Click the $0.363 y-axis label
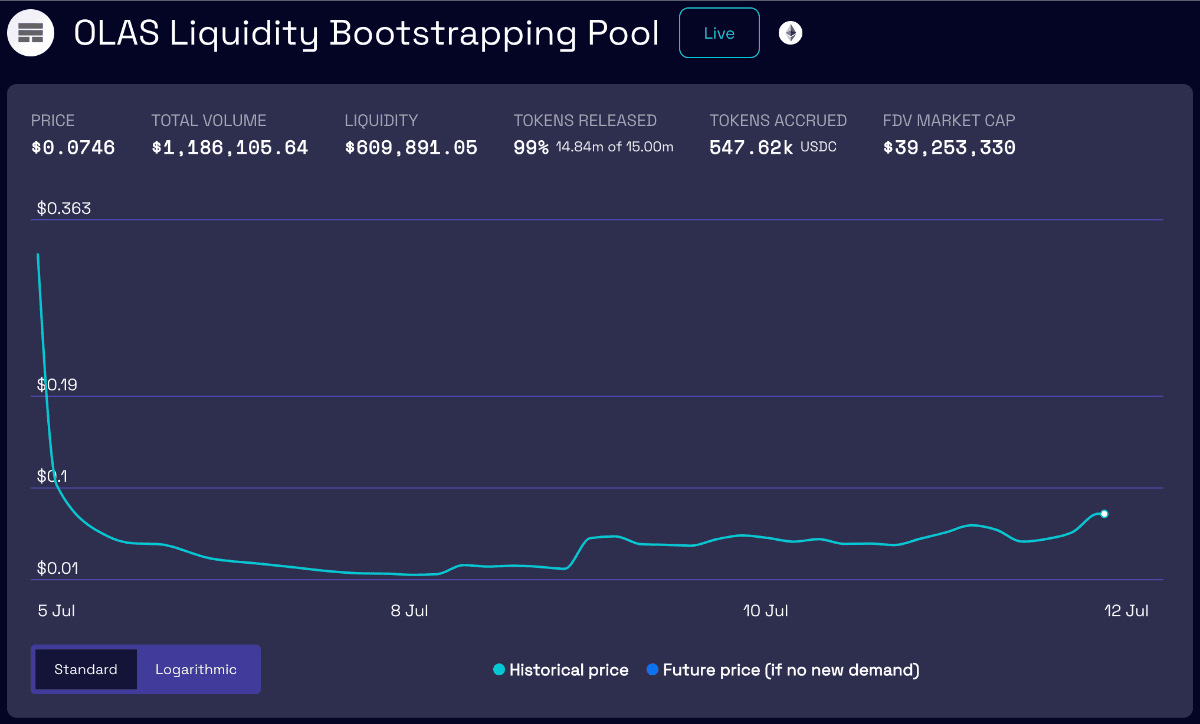Image resolution: width=1200 pixels, height=724 pixels. coord(64,208)
